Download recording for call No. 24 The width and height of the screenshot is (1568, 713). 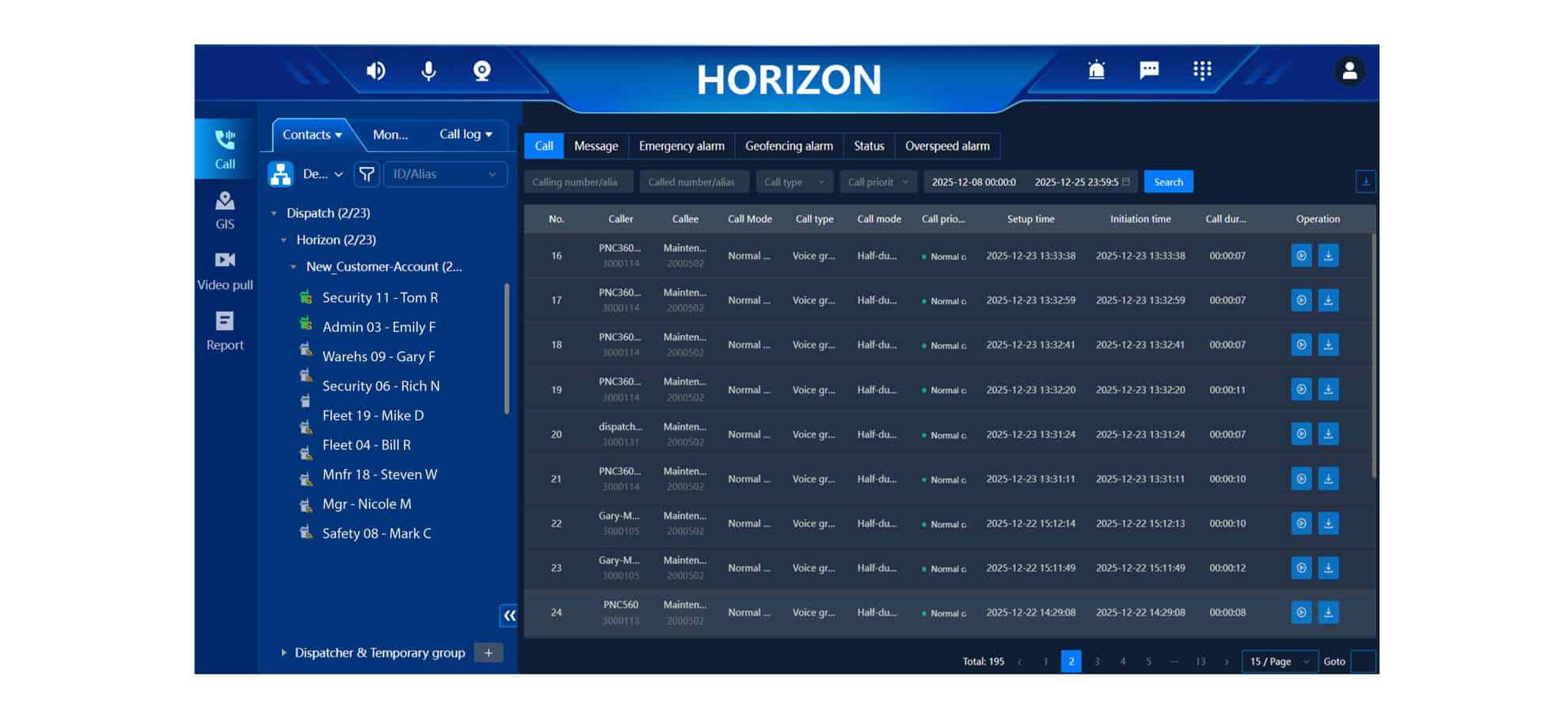1328,612
